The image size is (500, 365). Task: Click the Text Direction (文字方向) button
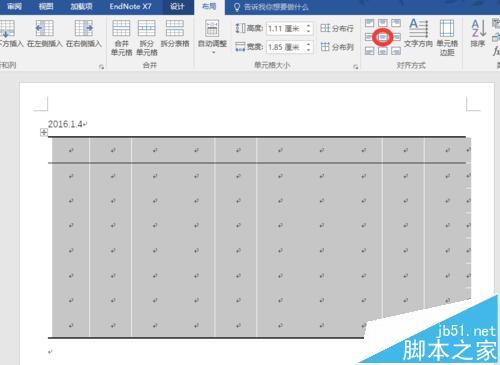tap(418, 33)
